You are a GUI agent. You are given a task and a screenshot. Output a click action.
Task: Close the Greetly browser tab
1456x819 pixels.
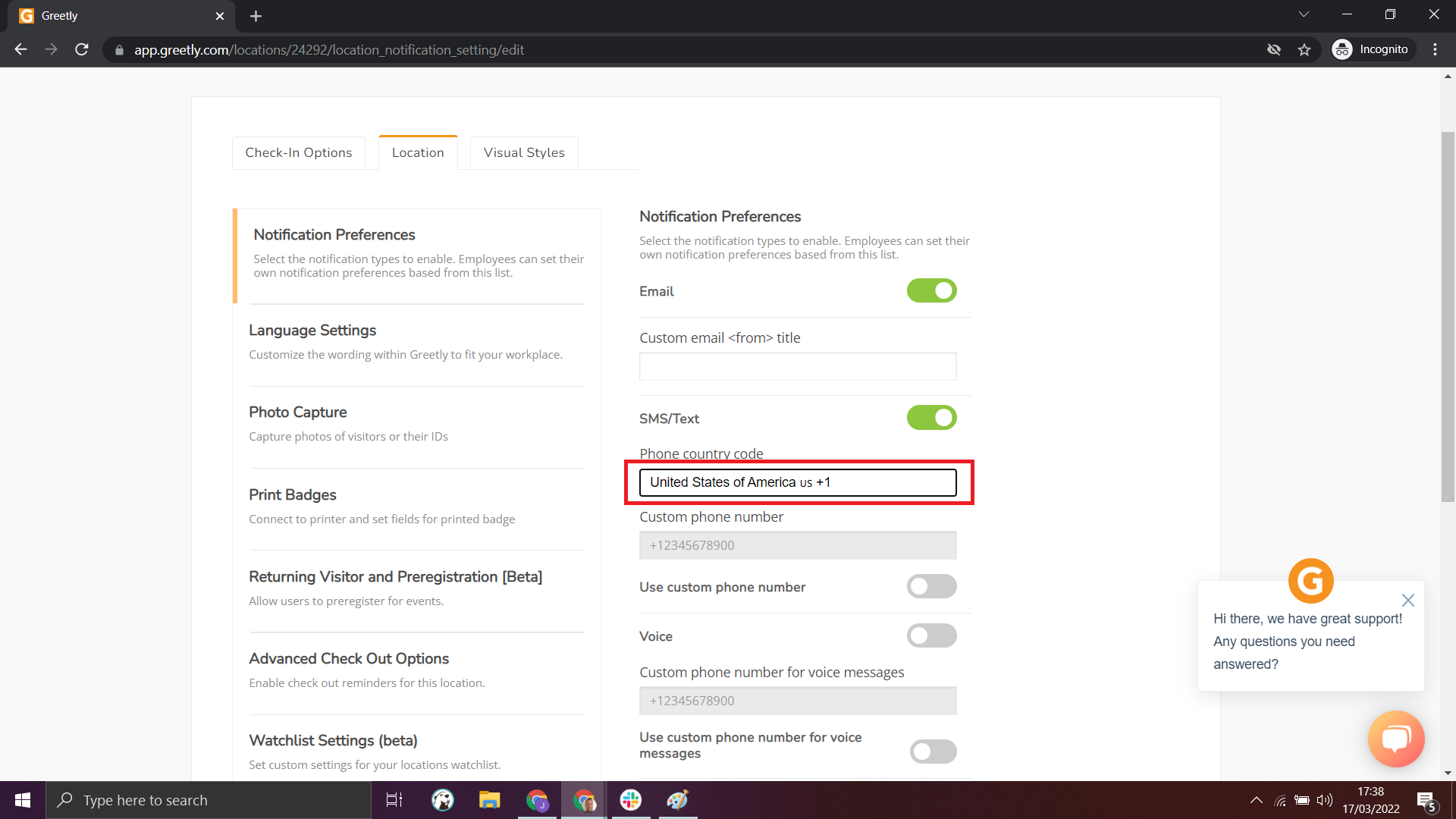[x=220, y=16]
